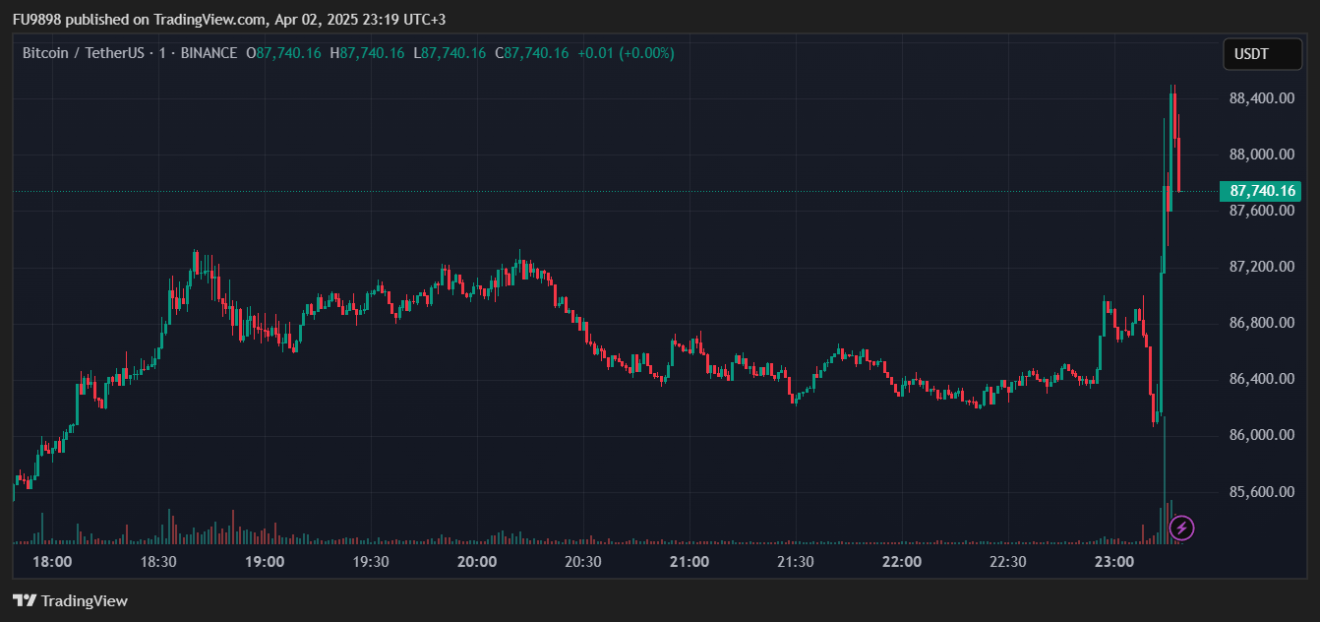This screenshot has height=622, width=1320.
Task: Click the purple lightning bolt icon
Action: (1181, 527)
